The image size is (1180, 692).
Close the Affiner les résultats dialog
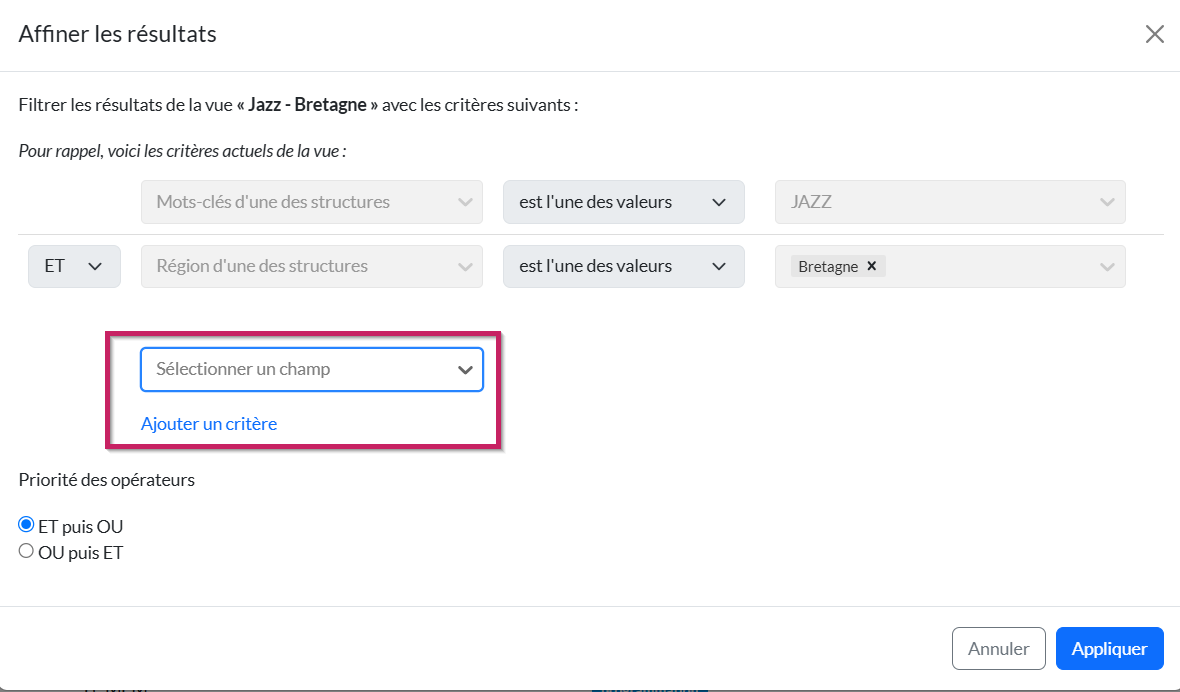click(1154, 35)
